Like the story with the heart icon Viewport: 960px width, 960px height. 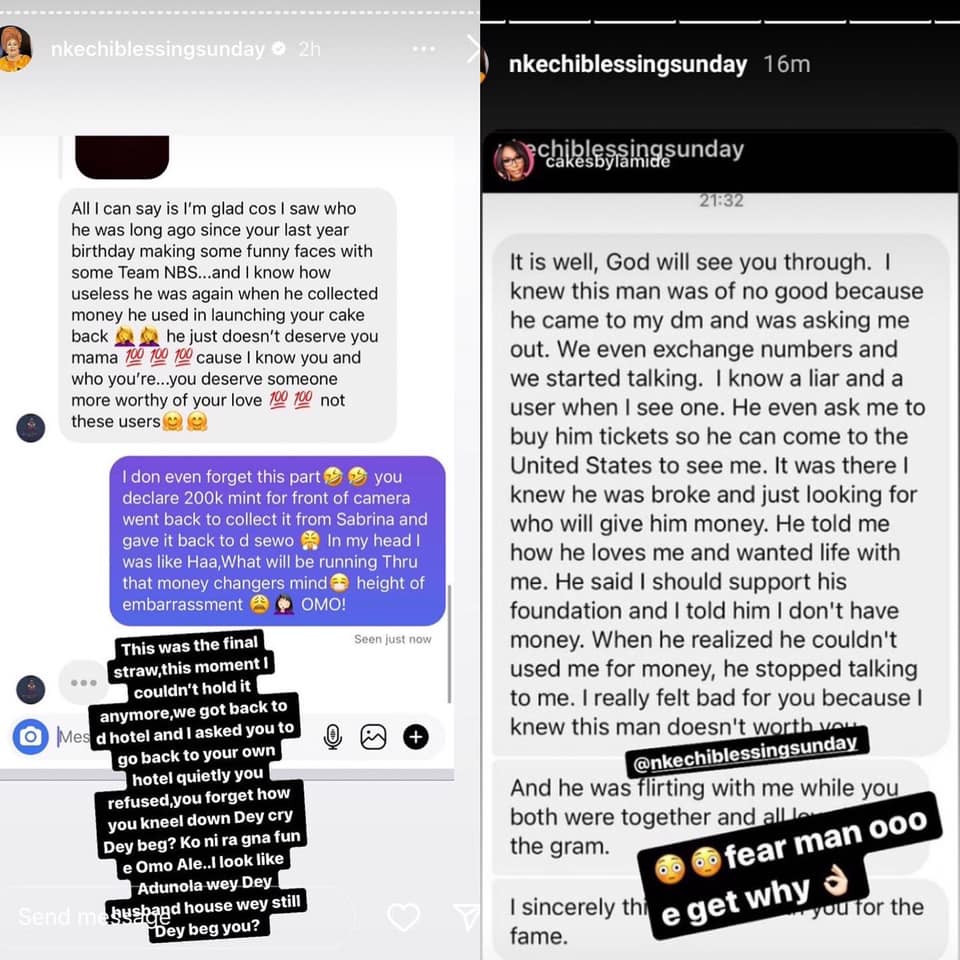click(x=404, y=917)
